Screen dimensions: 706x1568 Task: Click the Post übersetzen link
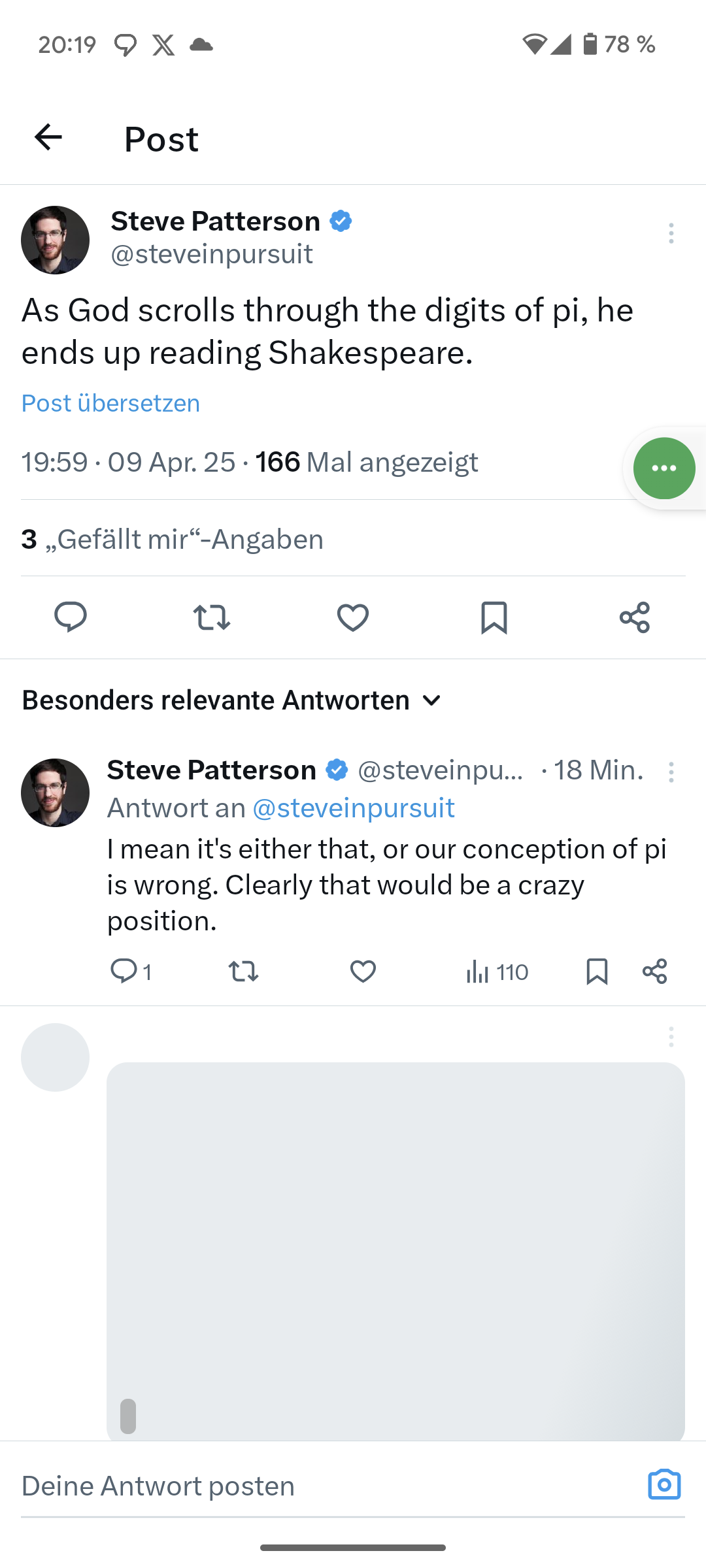111,403
